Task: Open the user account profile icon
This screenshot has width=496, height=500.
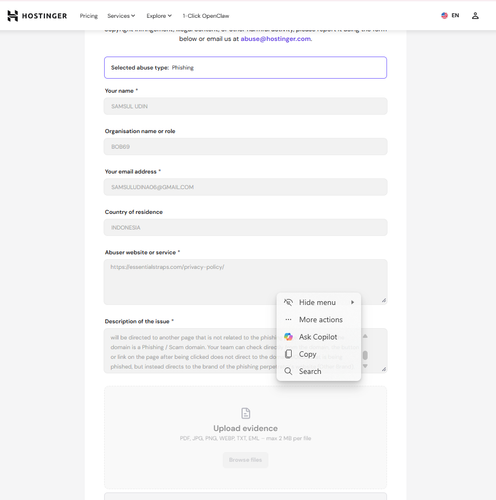Action: [x=475, y=15]
